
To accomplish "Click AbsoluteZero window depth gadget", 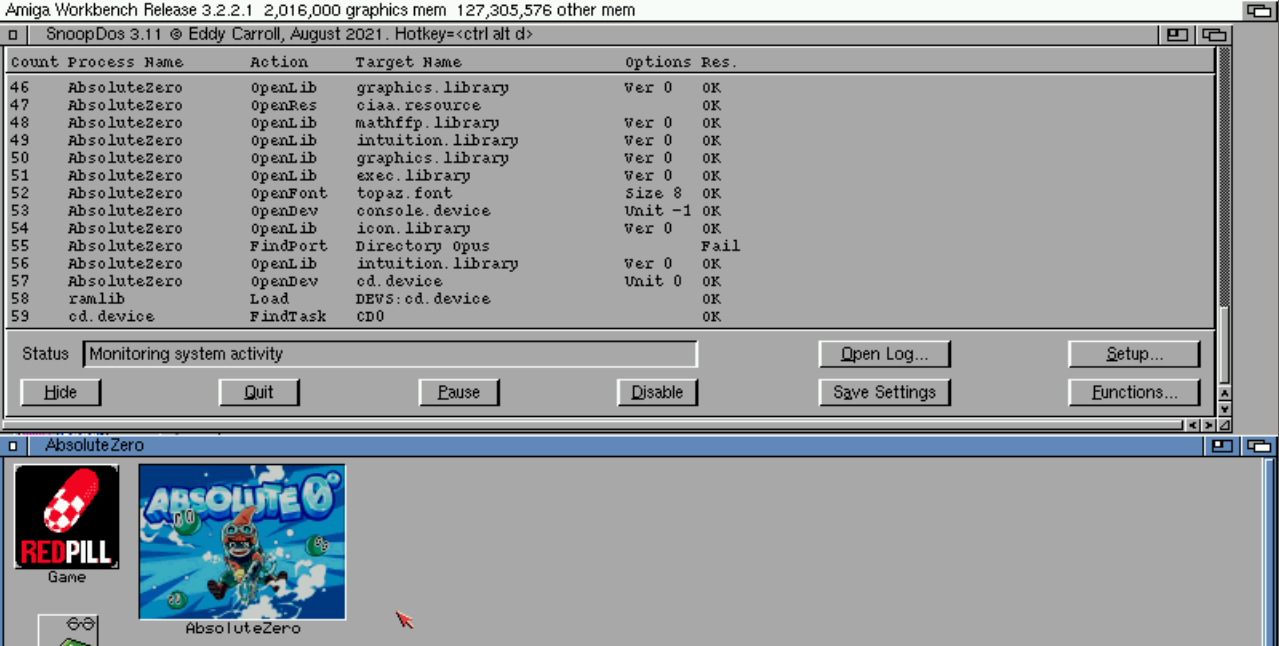I will click(x=1261, y=446).
